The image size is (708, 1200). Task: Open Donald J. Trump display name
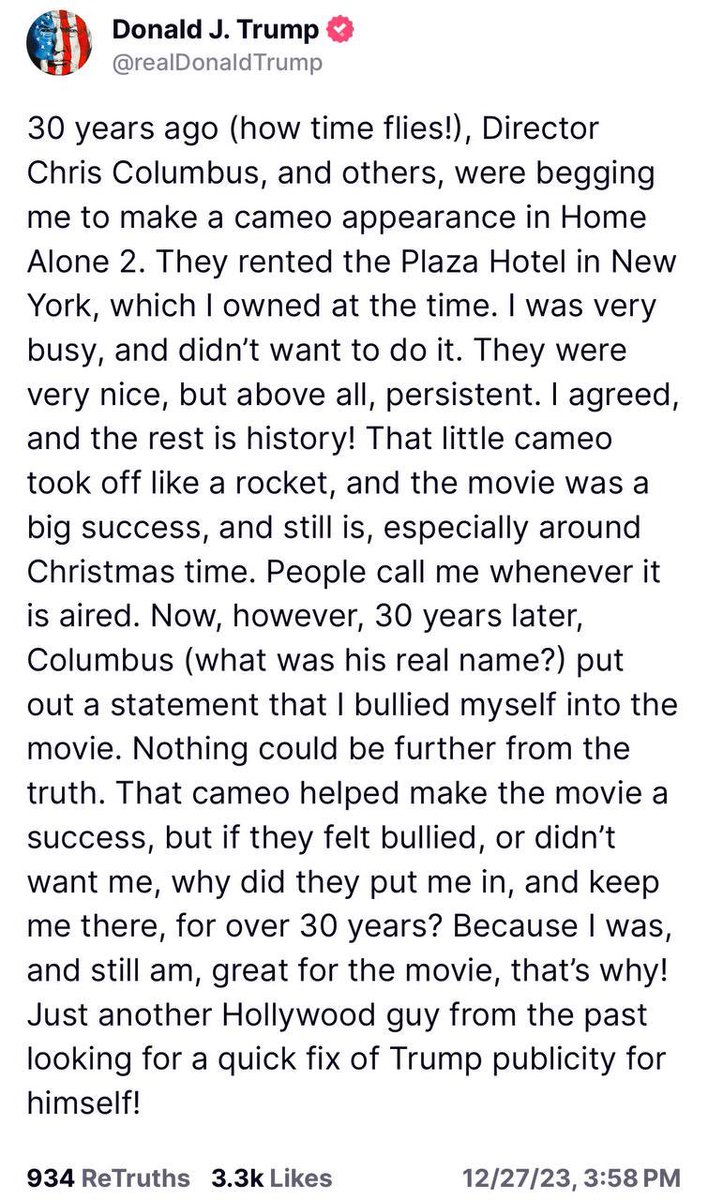[x=215, y=31]
